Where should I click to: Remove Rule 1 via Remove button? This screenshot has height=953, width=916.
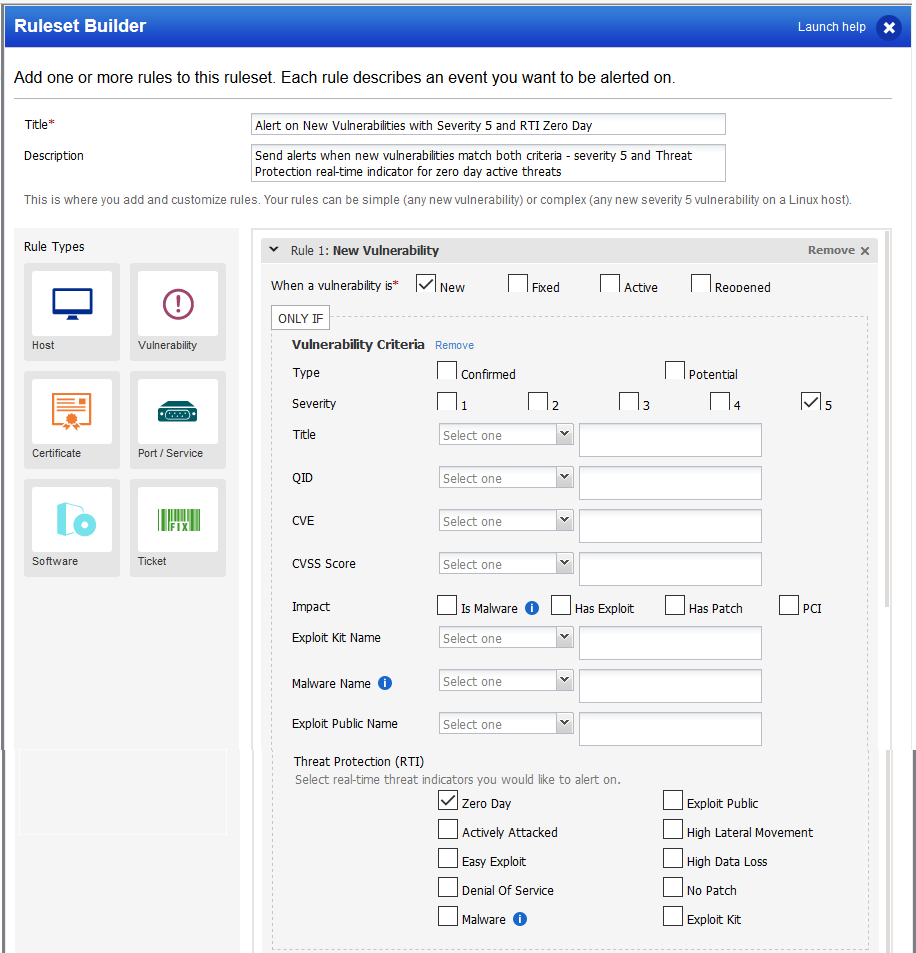coord(838,250)
